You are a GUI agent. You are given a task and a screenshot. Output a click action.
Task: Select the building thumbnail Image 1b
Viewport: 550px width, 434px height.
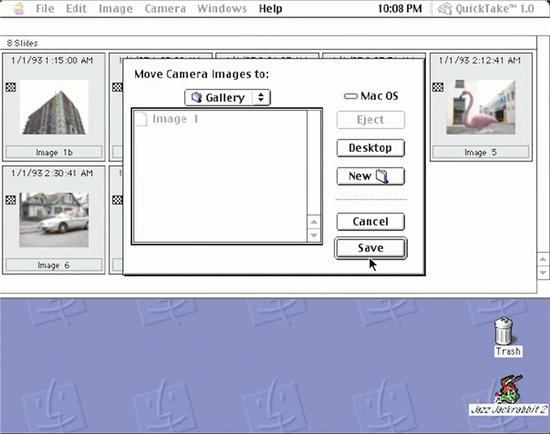(x=54, y=107)
